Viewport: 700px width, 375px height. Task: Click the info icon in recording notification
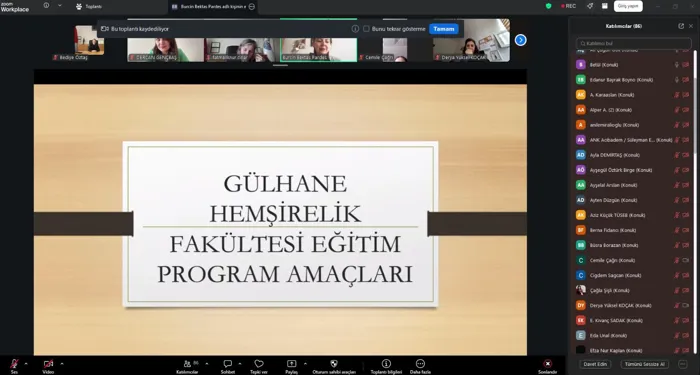(x=355, y=29)
